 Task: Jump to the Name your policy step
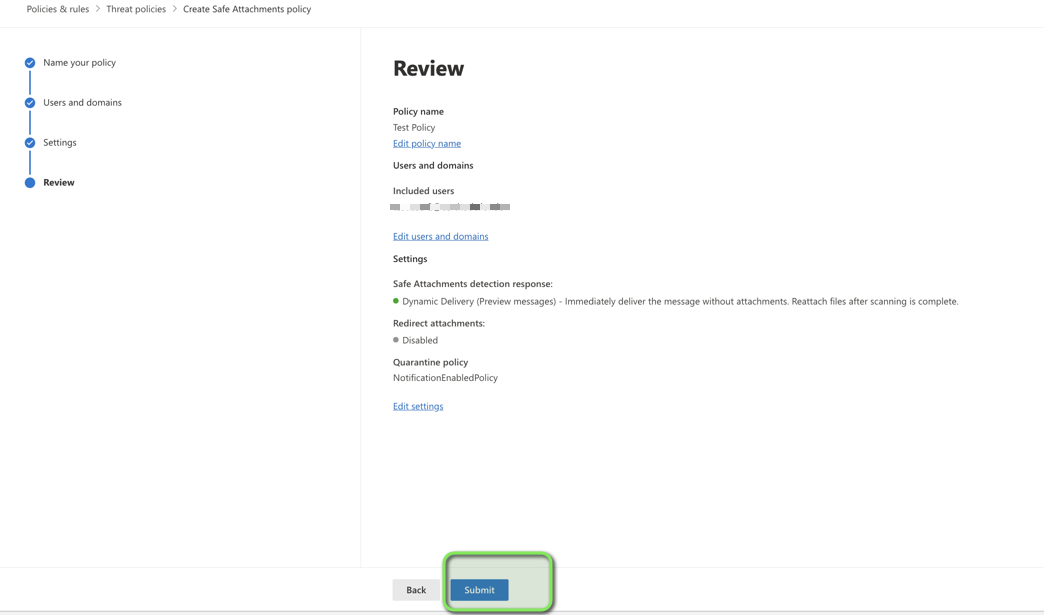(79, 63)
